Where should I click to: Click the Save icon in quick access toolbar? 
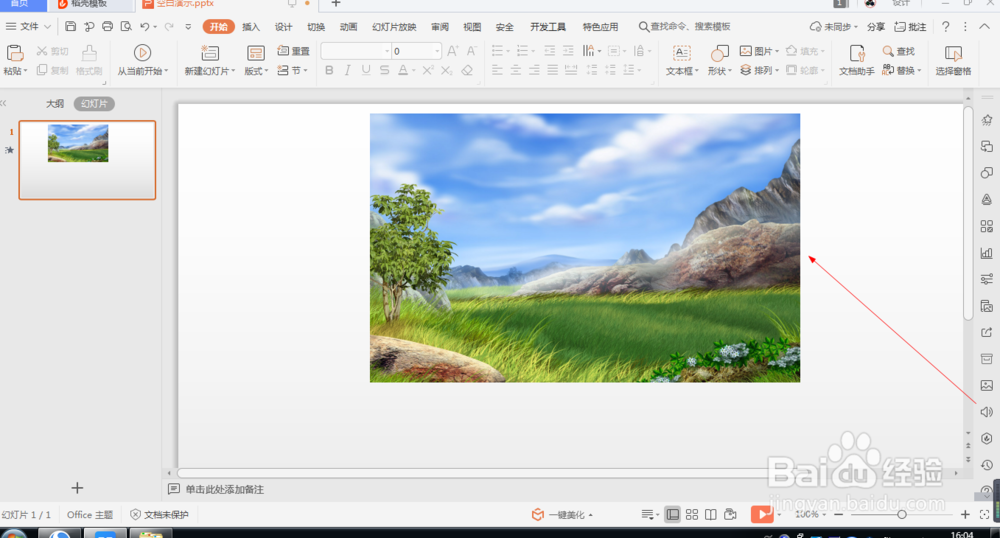tap(71, 27)
